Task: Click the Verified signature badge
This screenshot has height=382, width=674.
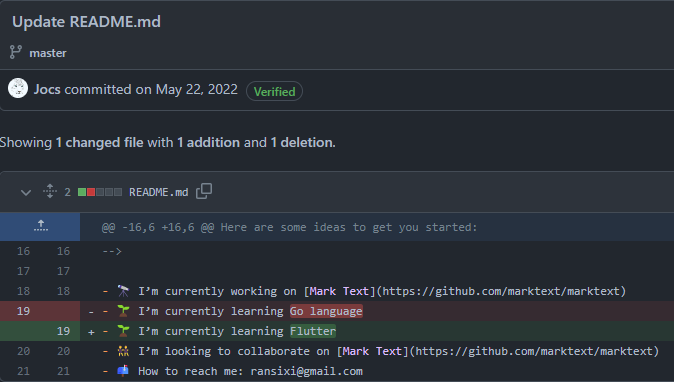Action: 274,92
